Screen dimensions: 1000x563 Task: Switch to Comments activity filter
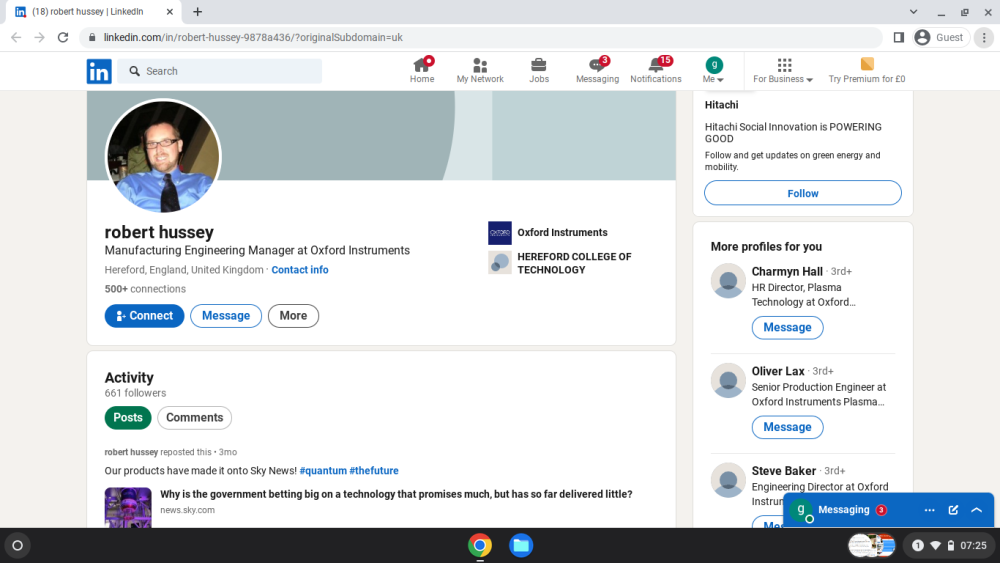(195, 418)
